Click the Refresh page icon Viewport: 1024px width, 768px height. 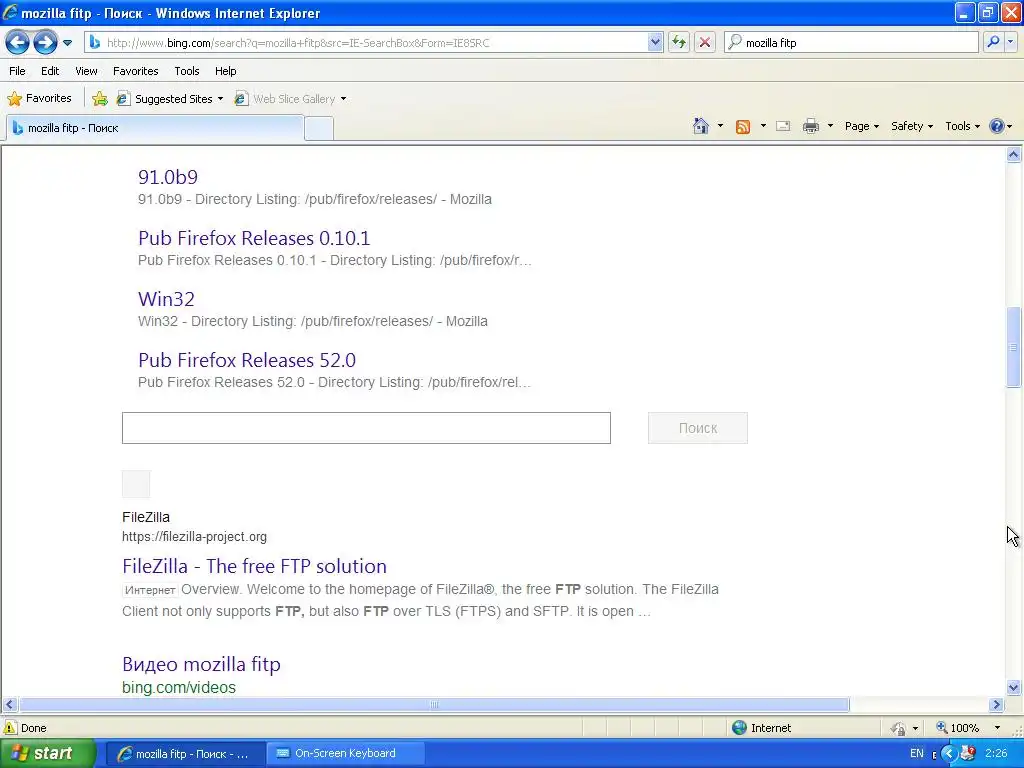679,42
